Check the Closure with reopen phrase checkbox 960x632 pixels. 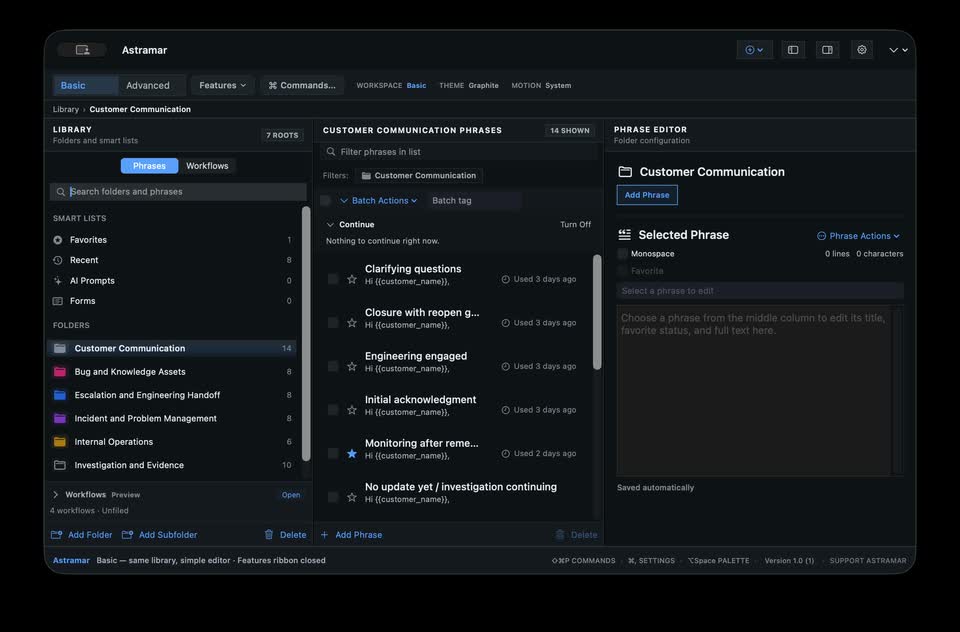point(333,323)
